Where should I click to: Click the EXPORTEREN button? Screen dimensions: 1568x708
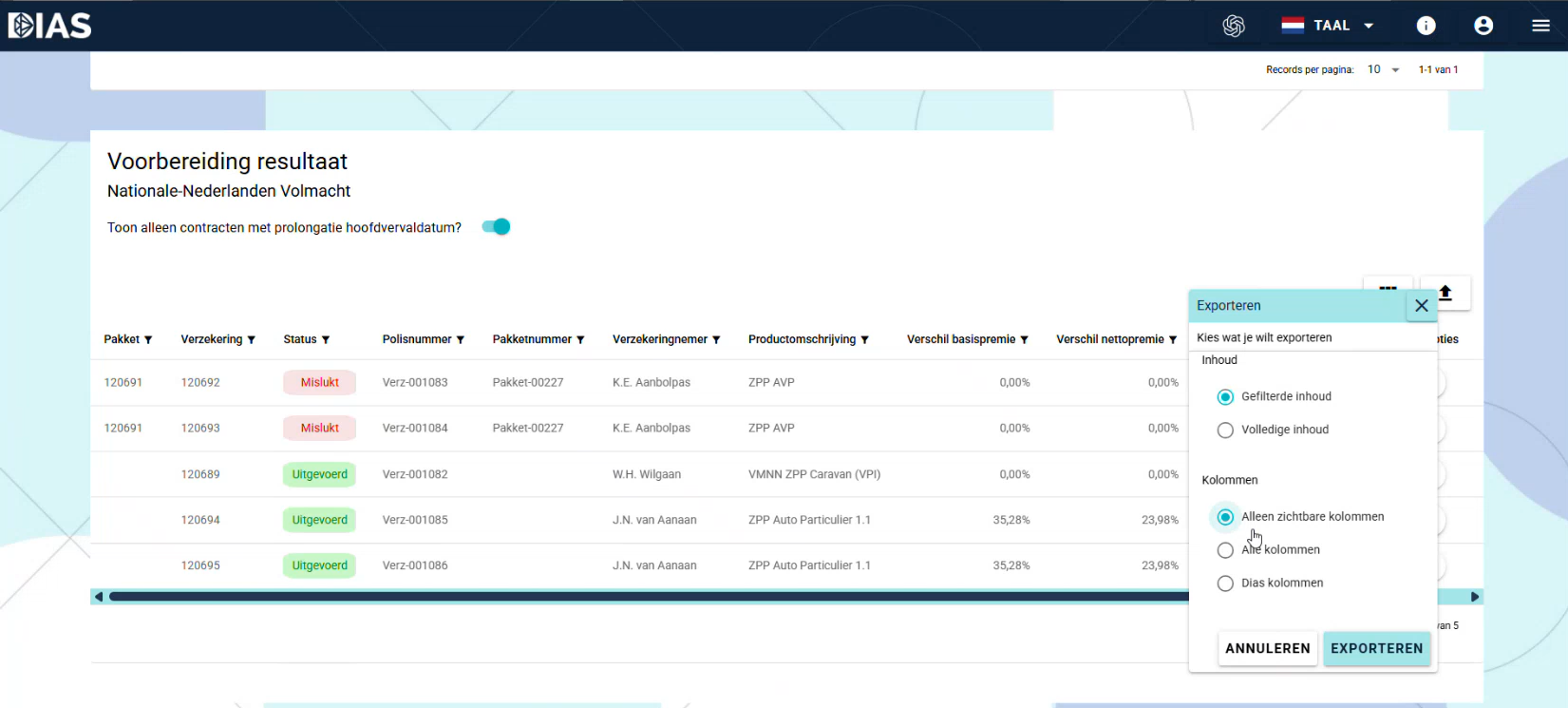[1377, 648]
